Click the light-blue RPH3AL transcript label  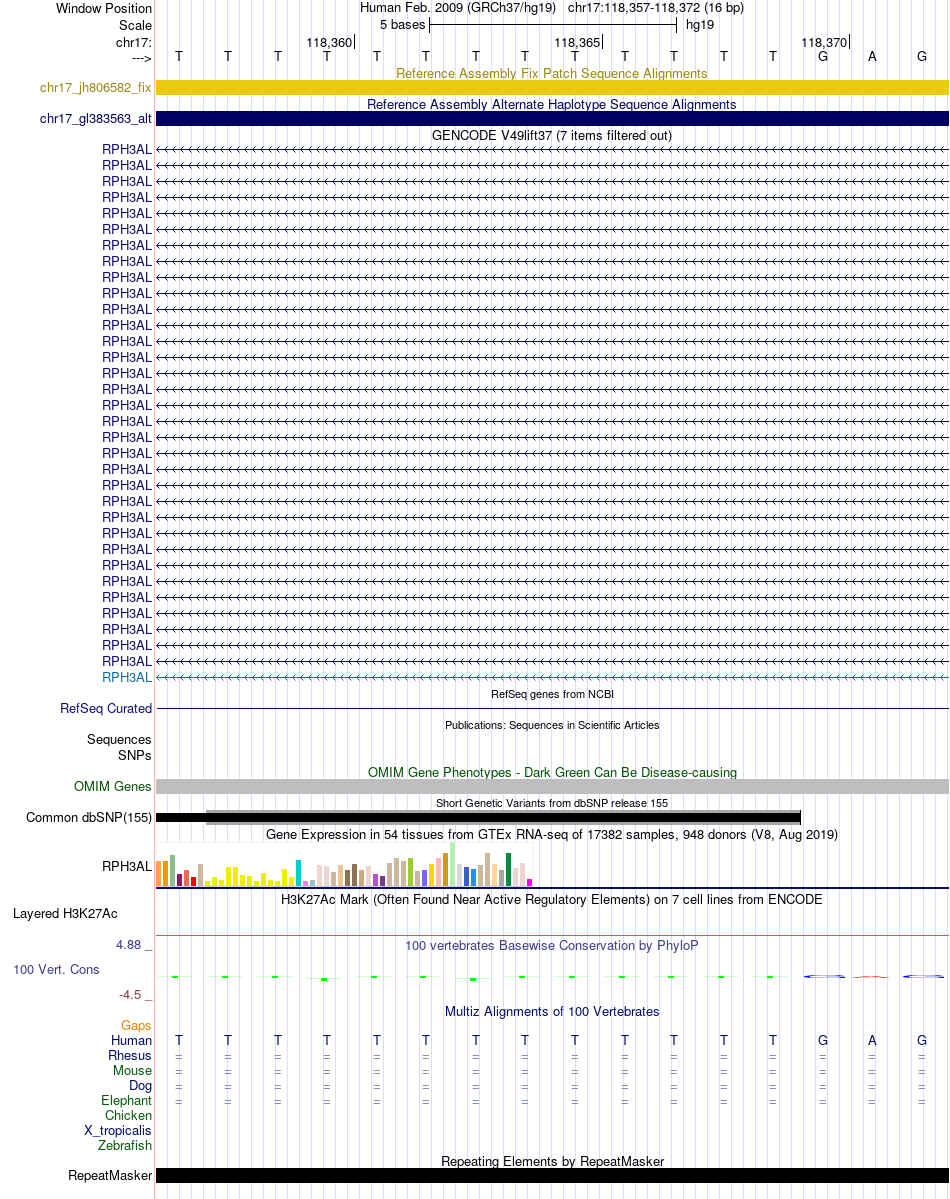click(x=127, y=677)
